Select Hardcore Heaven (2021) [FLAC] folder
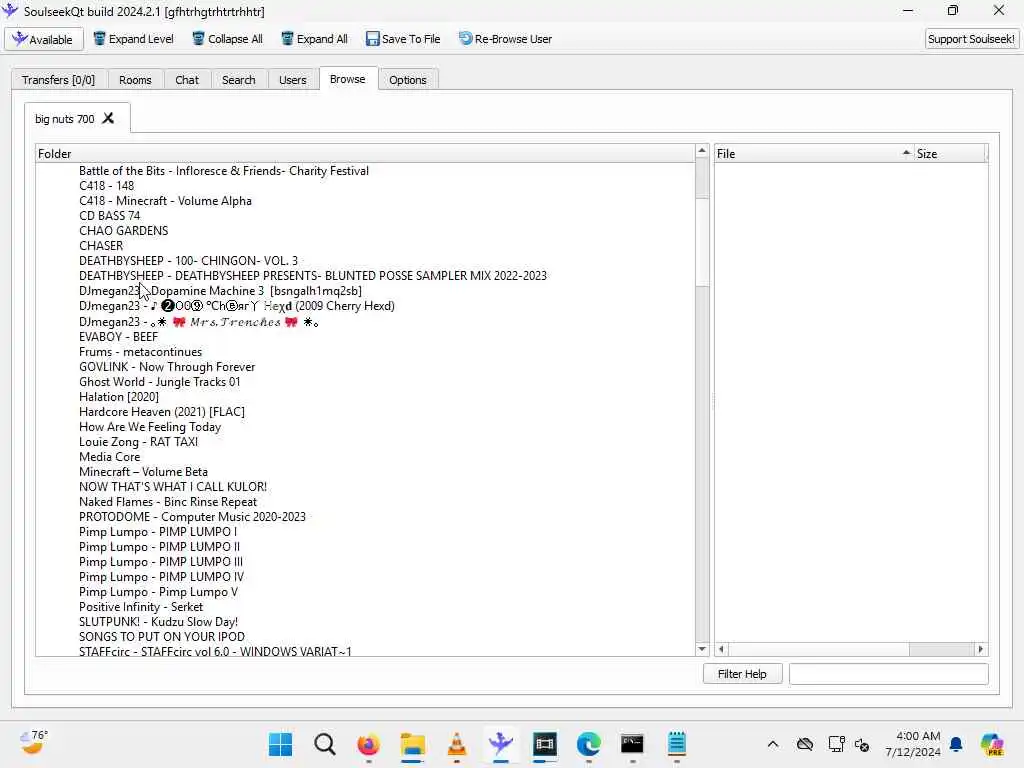The image size is (1024, 768). point(162,411)
